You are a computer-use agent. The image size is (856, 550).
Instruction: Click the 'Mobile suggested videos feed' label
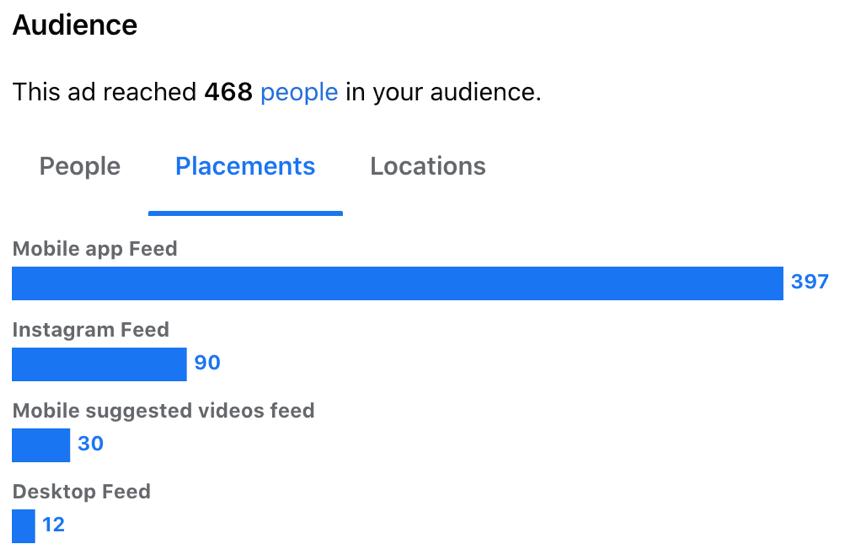163,411
